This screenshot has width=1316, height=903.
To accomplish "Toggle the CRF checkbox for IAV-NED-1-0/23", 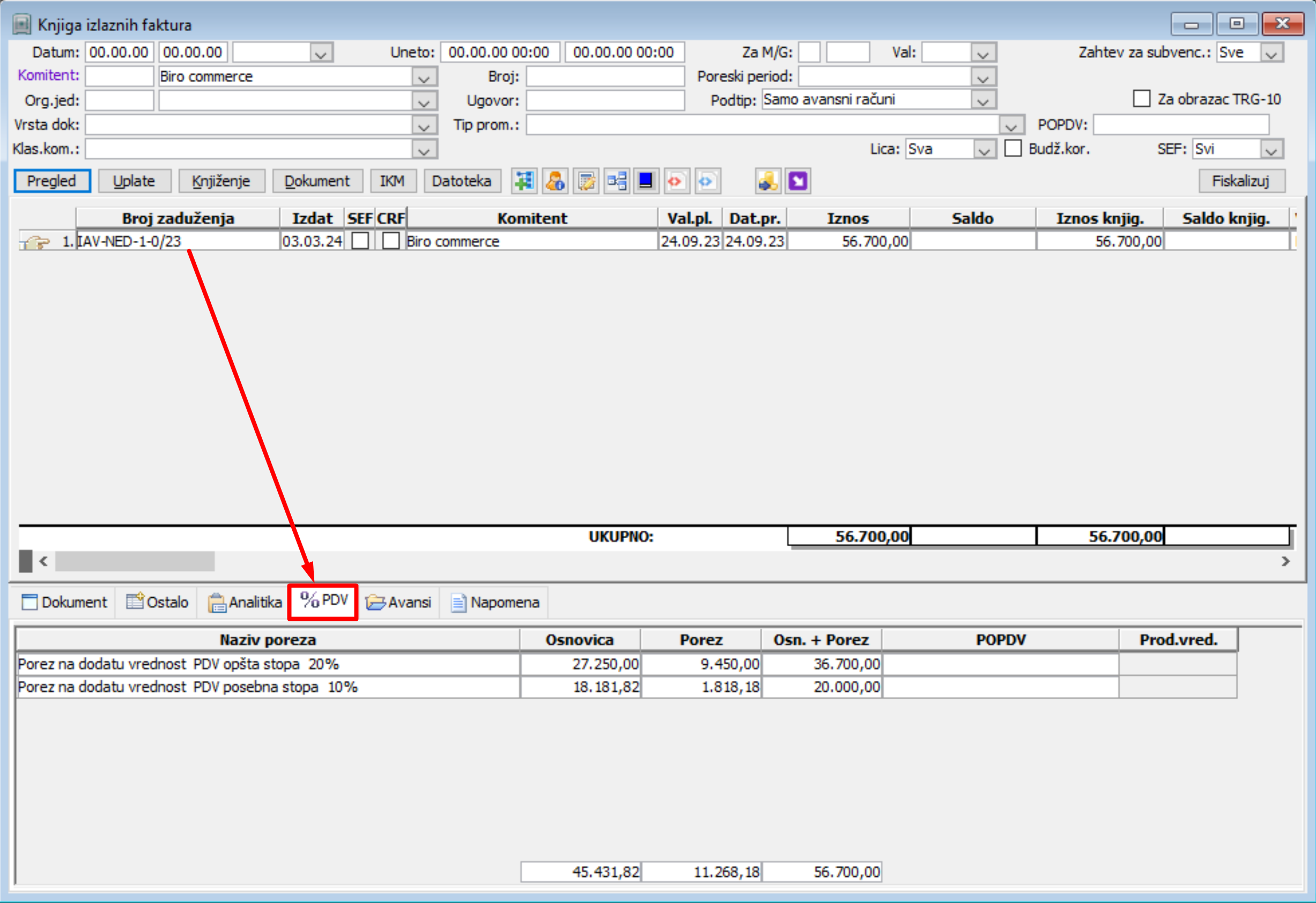I will tap(391, 241).
